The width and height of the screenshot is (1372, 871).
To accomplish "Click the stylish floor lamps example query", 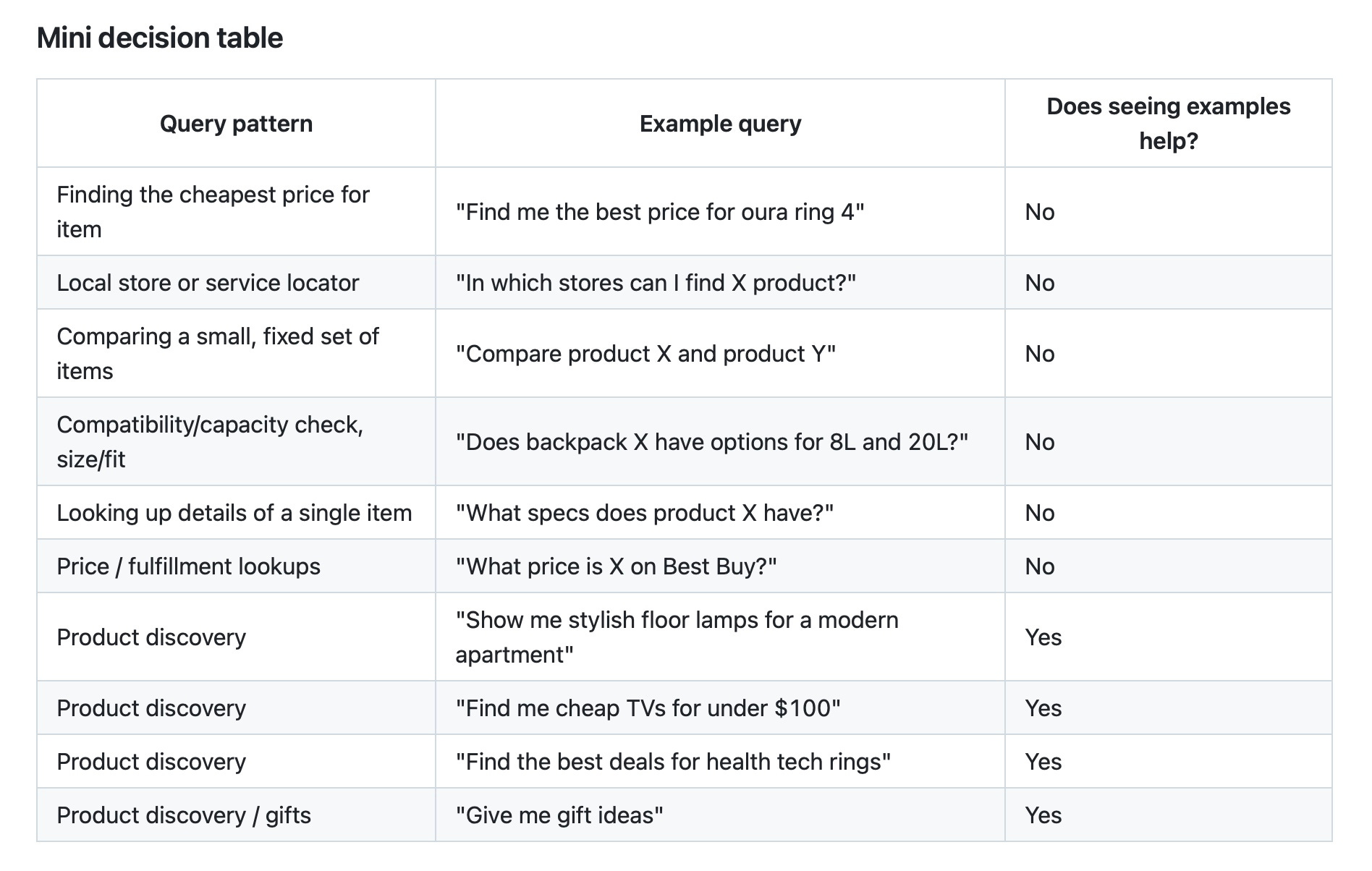I will coord(677,637).
